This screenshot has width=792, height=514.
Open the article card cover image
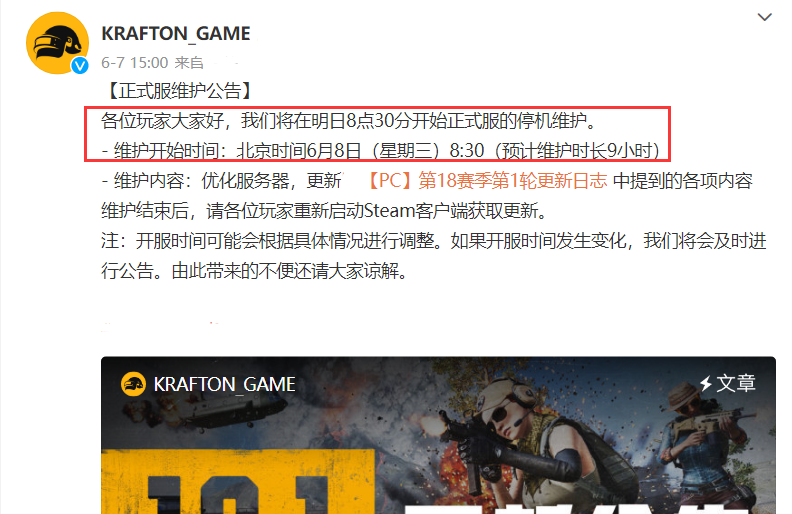(x=438, y=435)
